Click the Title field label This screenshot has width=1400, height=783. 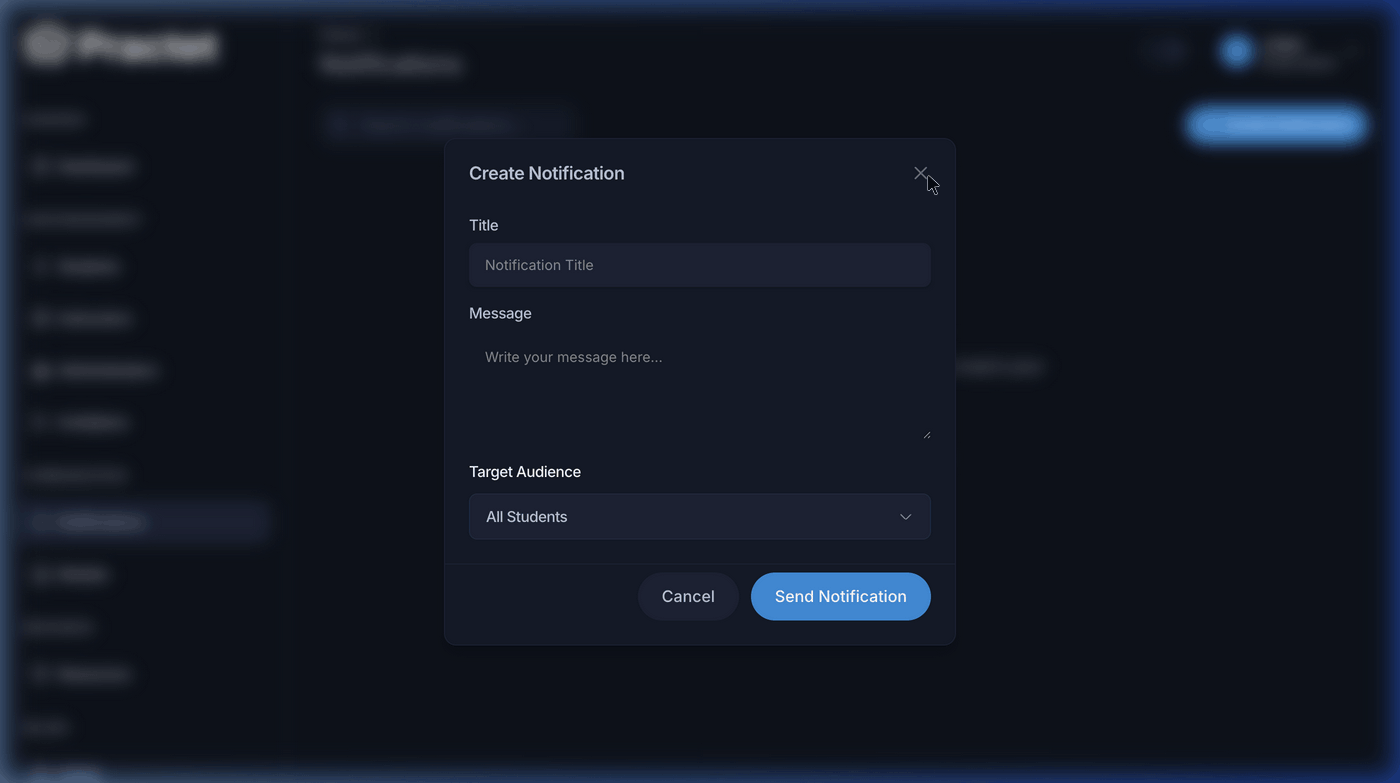pyautogui.click(x=483, y=225)
